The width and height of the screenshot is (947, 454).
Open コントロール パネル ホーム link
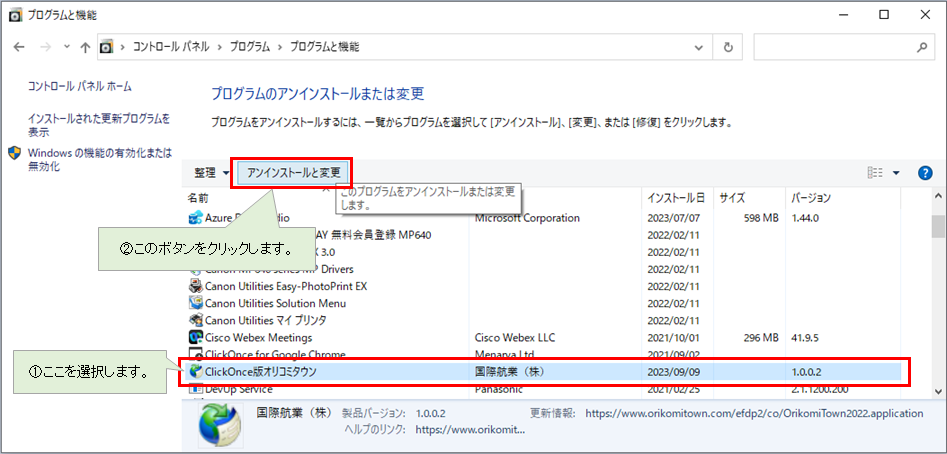[x=80, y=86]
